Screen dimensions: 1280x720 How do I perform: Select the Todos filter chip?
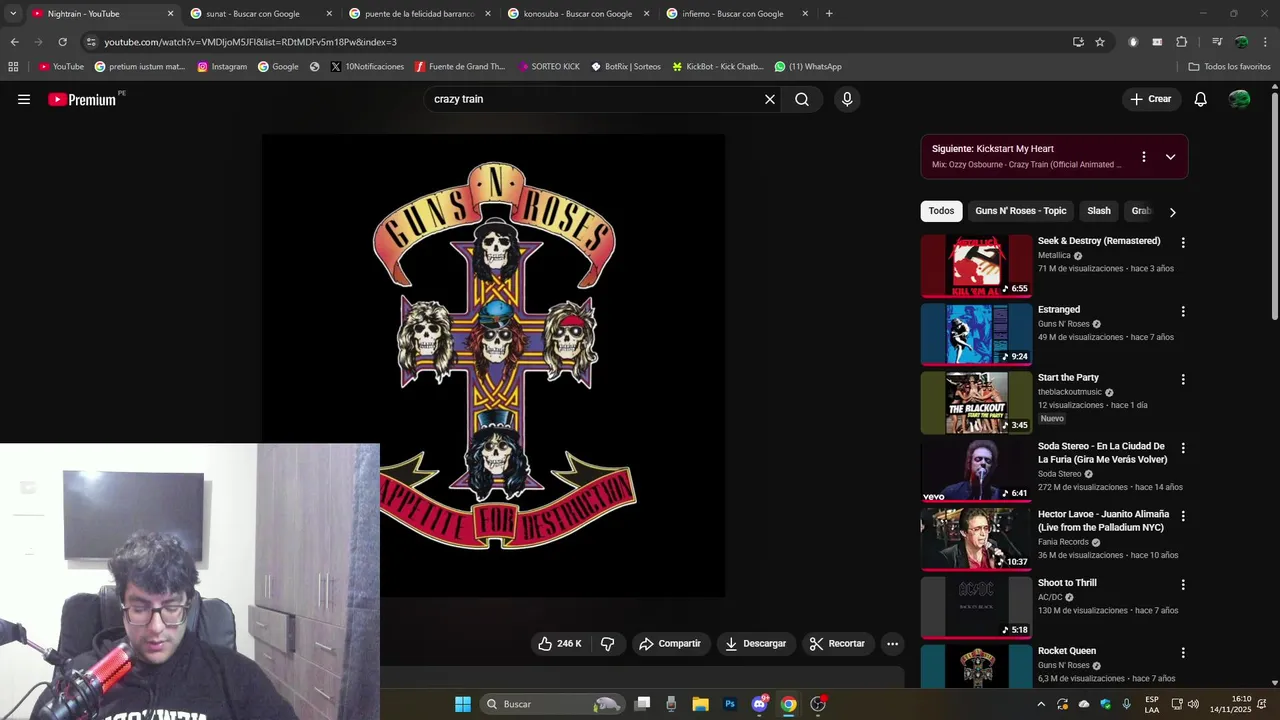click(941, 211)
